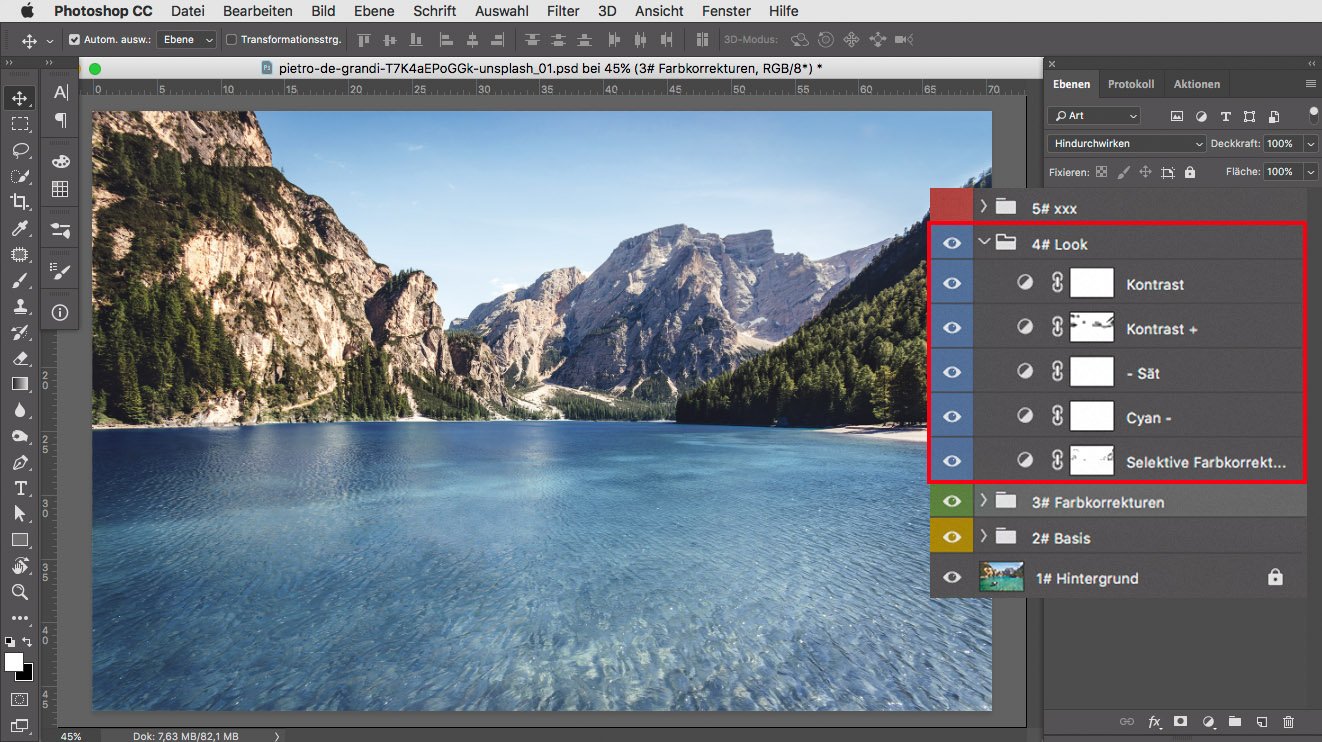Select the Rectangle shape tool
Image resolution: width=1322 pixels, height=742 pixels.
click(x=20, y=540)
